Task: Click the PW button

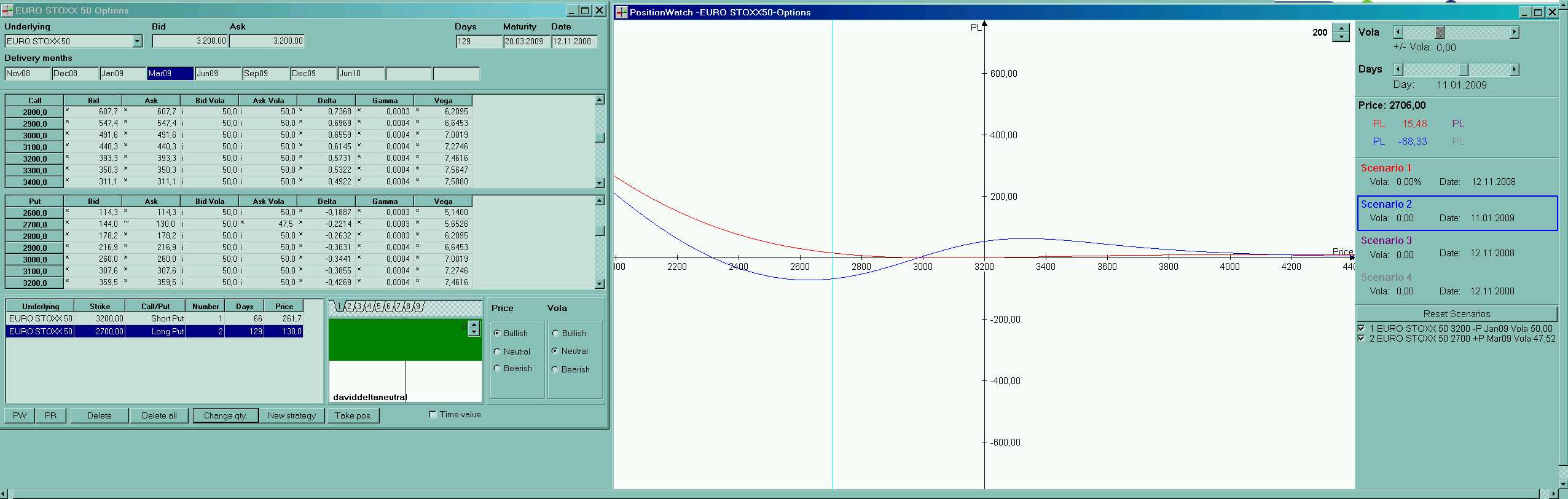Action: click(x=20, y=415)
